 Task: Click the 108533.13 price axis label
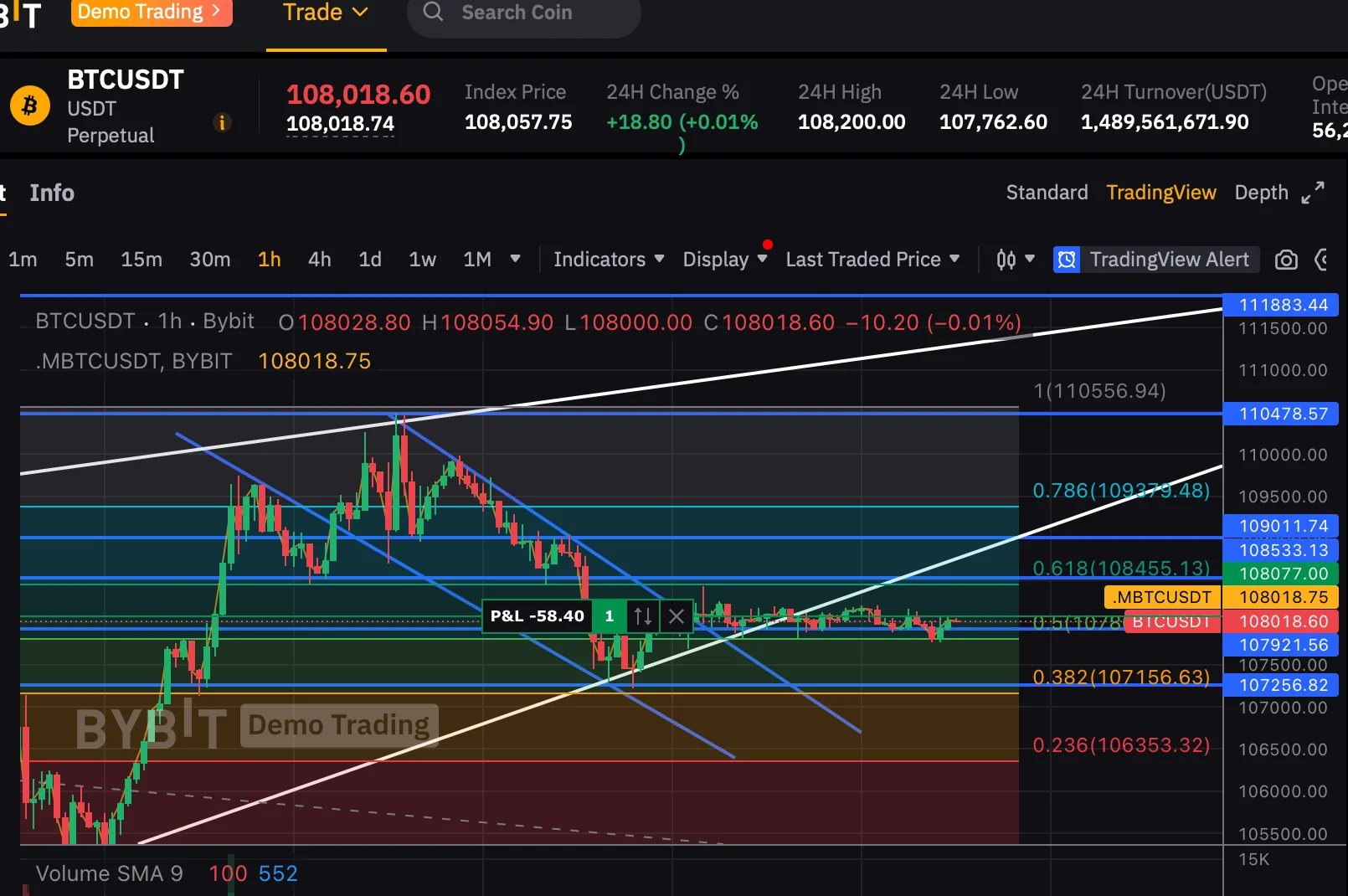pyautogui.click(x=1281, y=550)
